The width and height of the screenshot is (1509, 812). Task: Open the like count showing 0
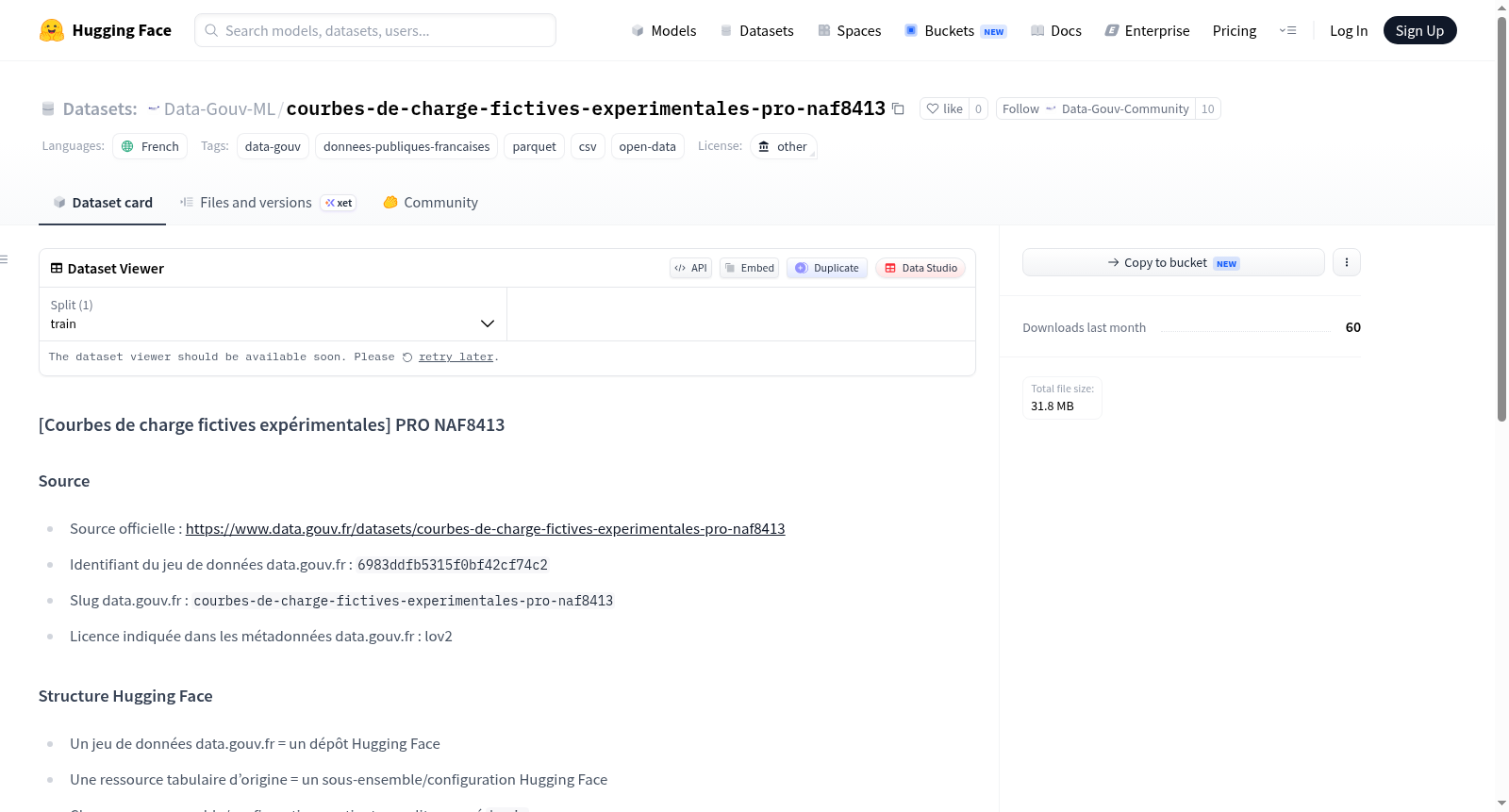(978, 109)
